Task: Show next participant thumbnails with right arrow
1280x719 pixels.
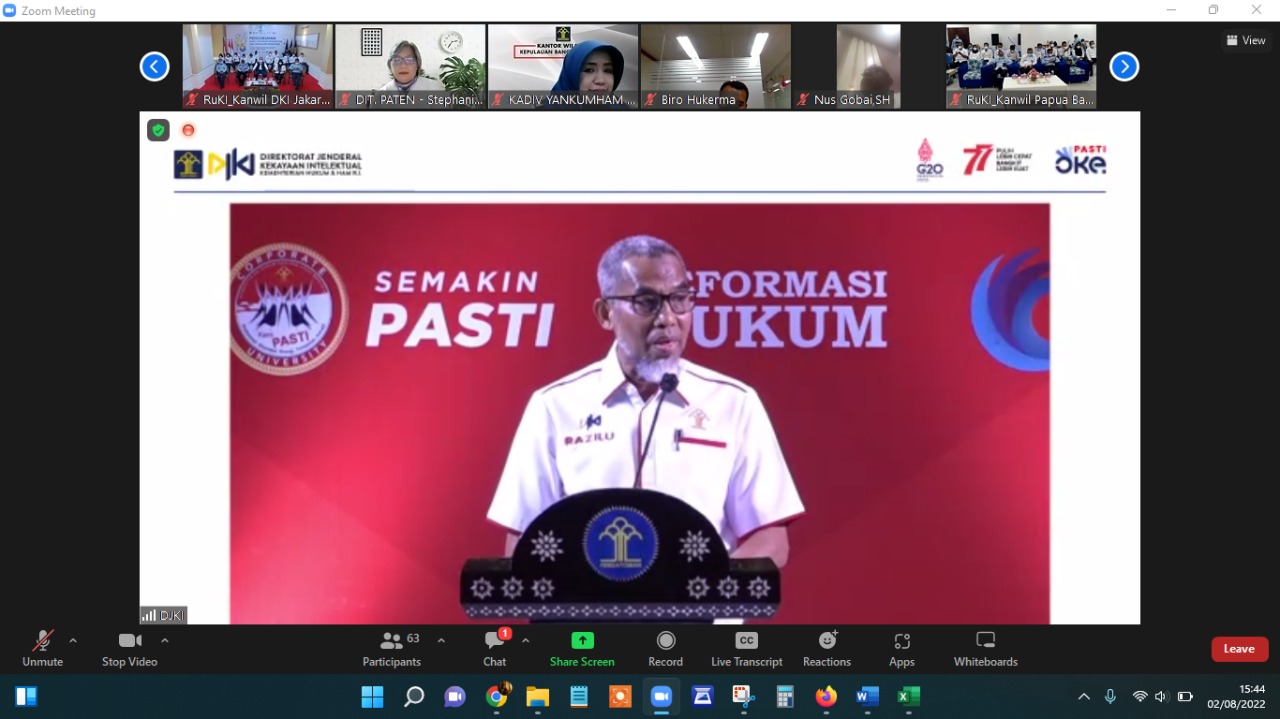Action: (1124, 67)
